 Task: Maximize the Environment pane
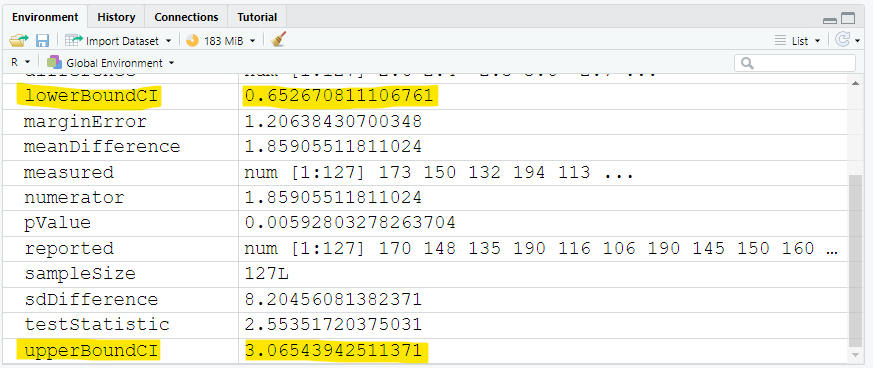point(848,19)
